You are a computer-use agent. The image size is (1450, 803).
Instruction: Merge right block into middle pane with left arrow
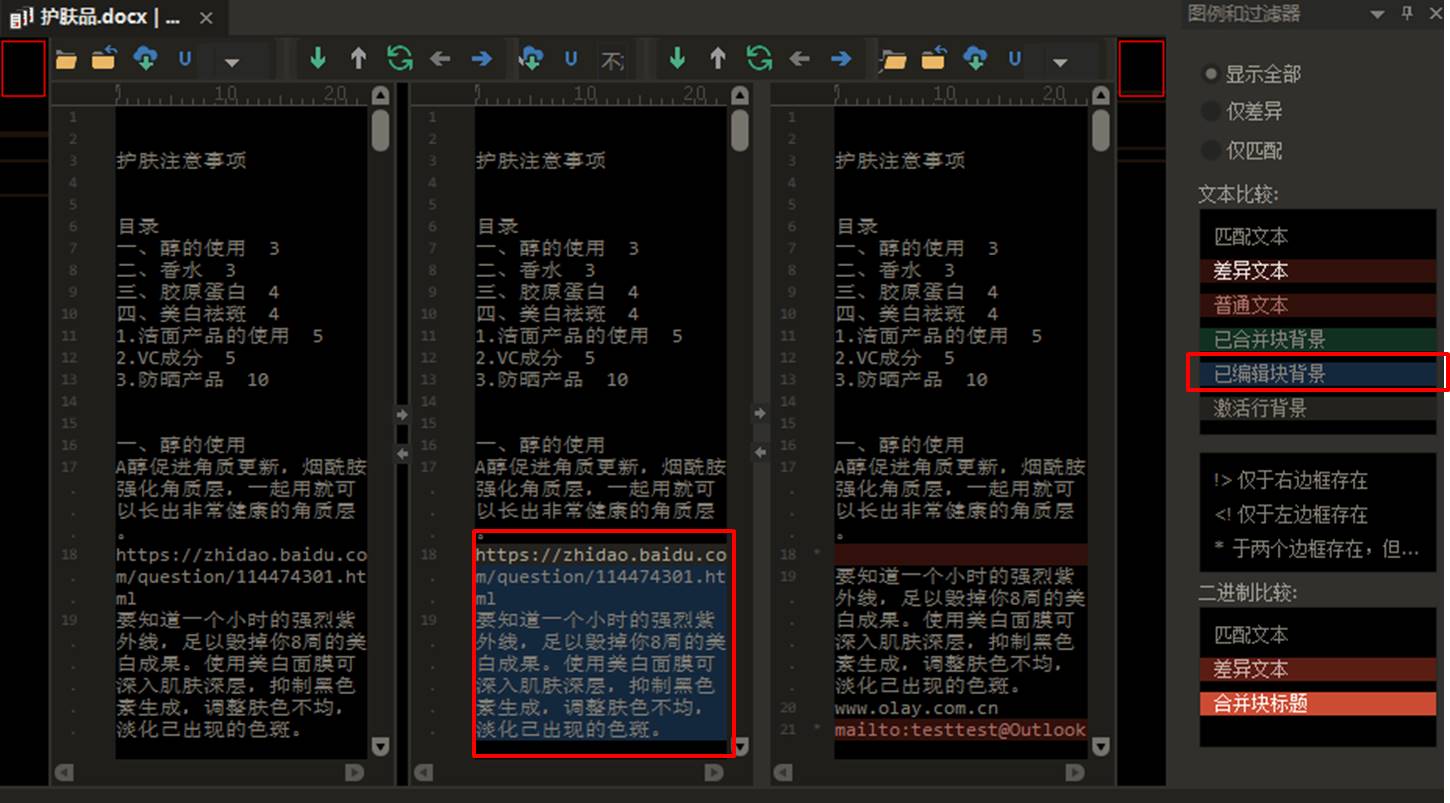coord(759,453)
